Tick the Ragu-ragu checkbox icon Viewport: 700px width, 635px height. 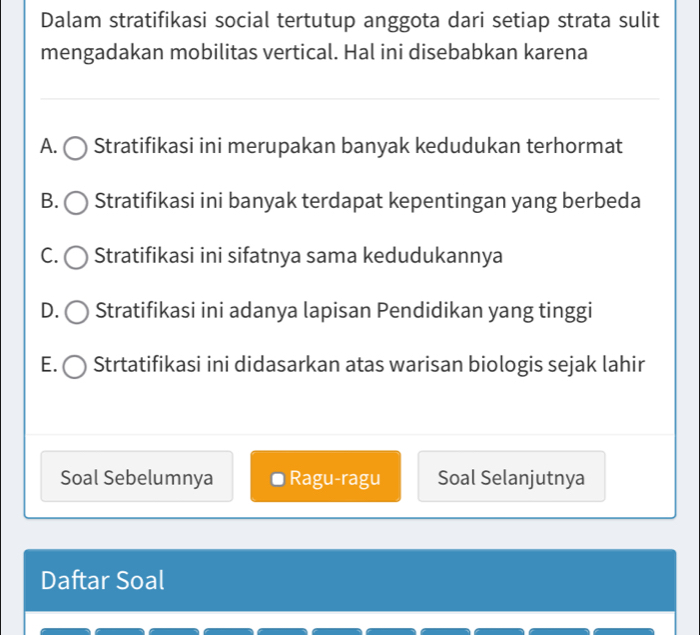pyautogui.click(x=278, y=478)
